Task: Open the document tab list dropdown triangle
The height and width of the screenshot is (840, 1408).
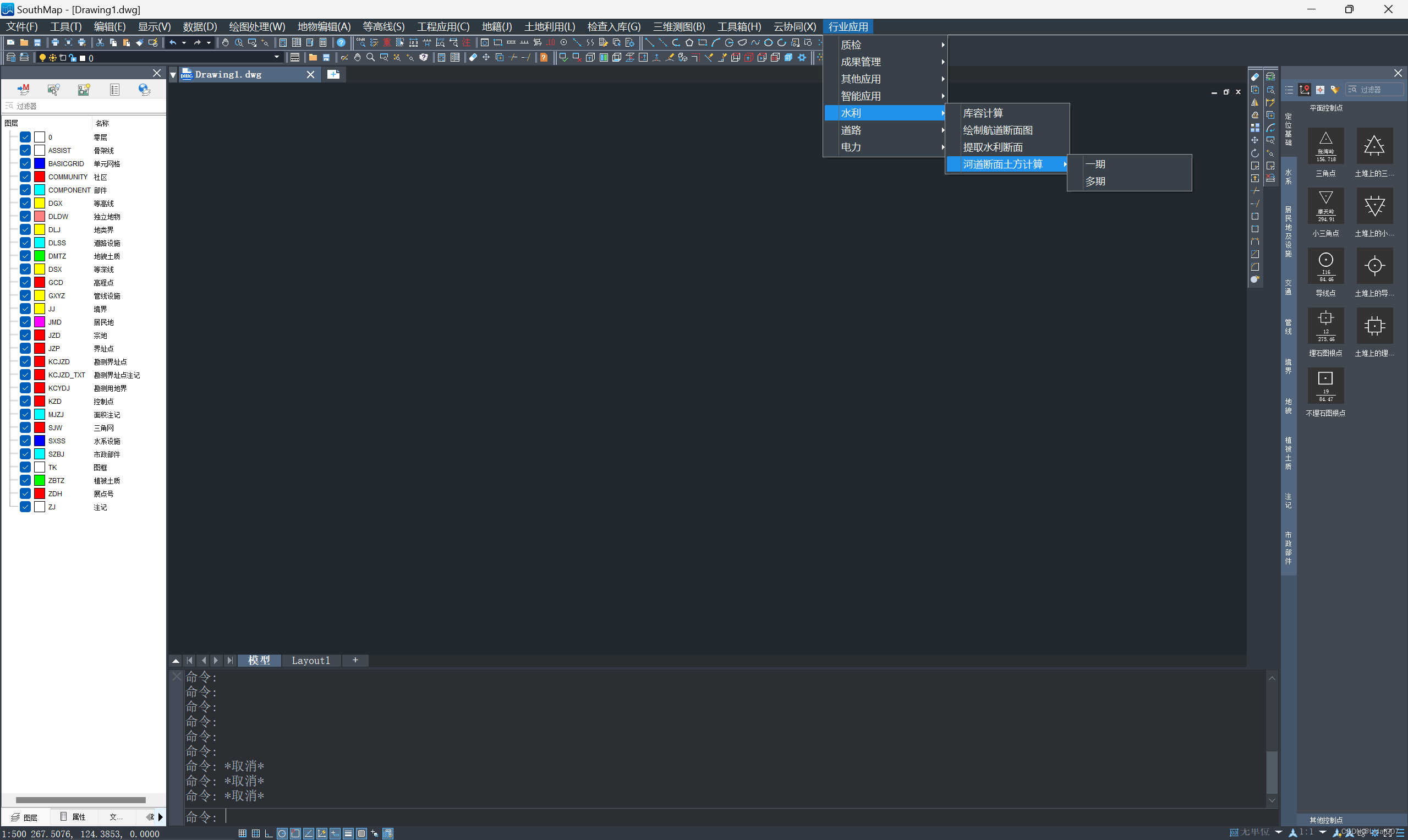Action: pos(173,75)
